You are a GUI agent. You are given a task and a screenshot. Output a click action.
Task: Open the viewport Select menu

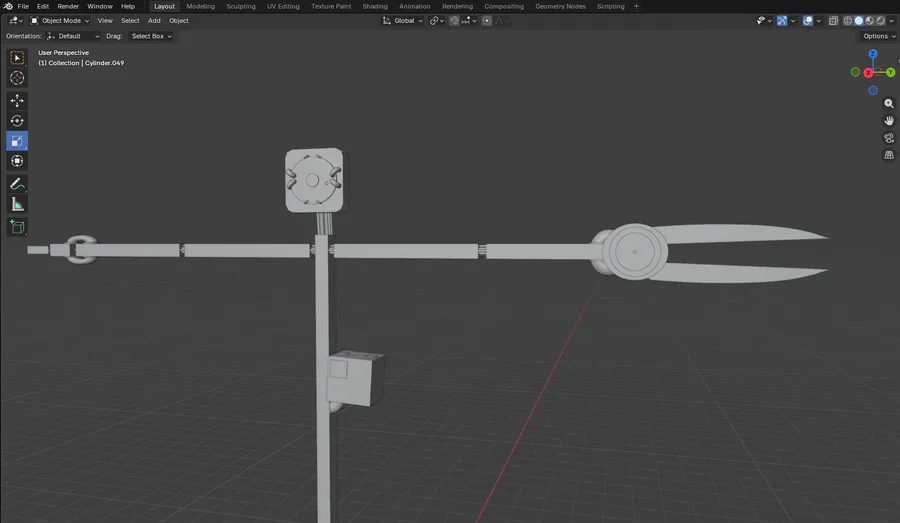[130, 21]
